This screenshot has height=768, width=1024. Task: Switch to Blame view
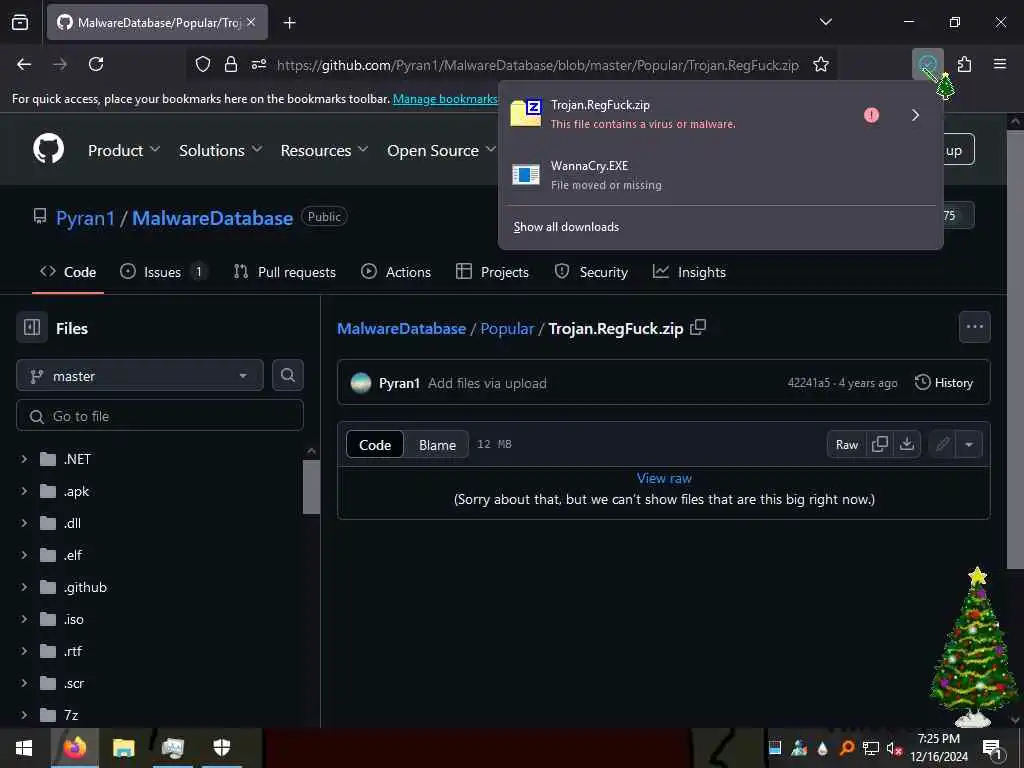pyautogui.click(x=437, y=445)
